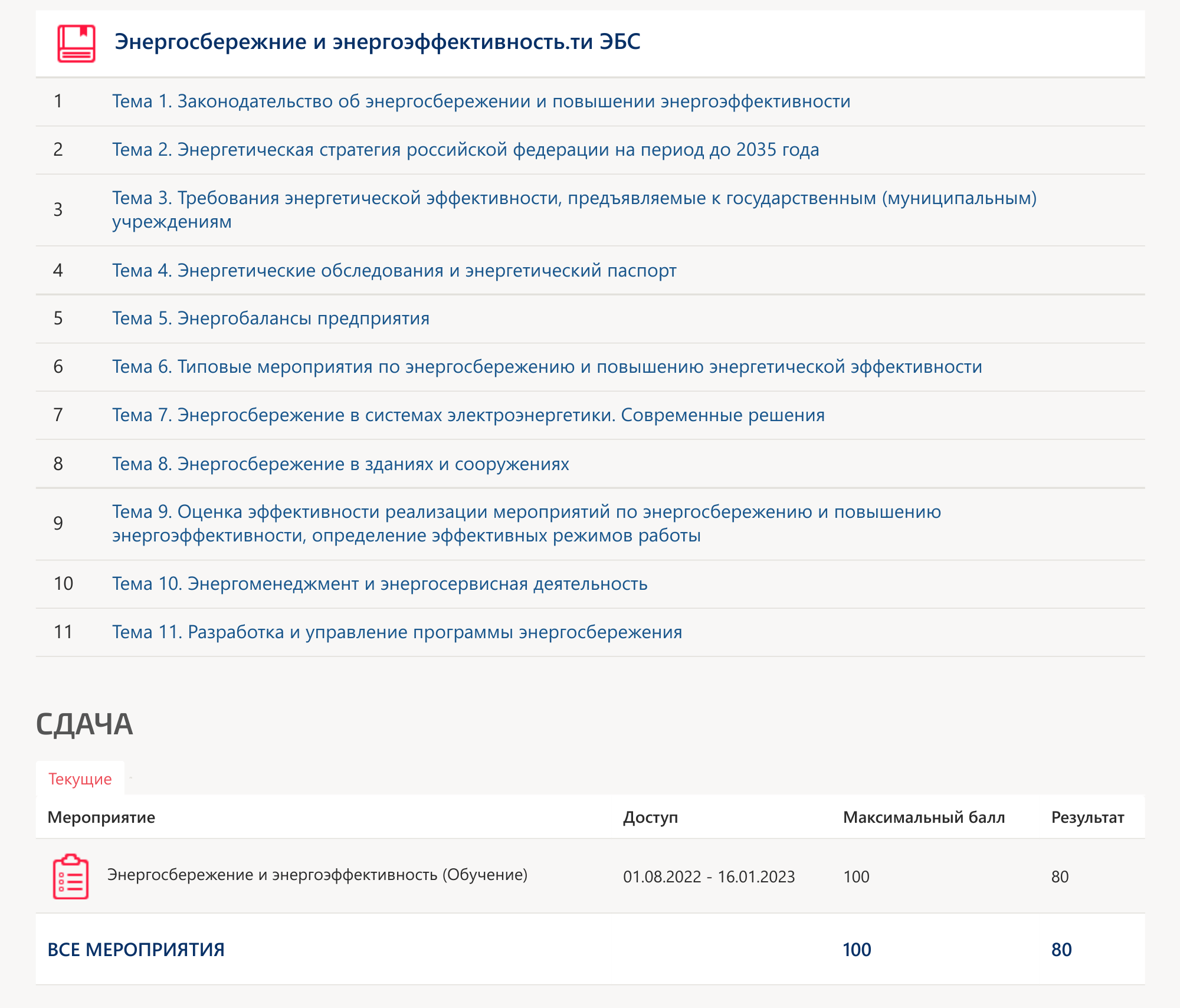Click the «Мероприятие» column header
This screenshot has height=1008, width=1180.
pyautogui.click(x=101, y=817)
